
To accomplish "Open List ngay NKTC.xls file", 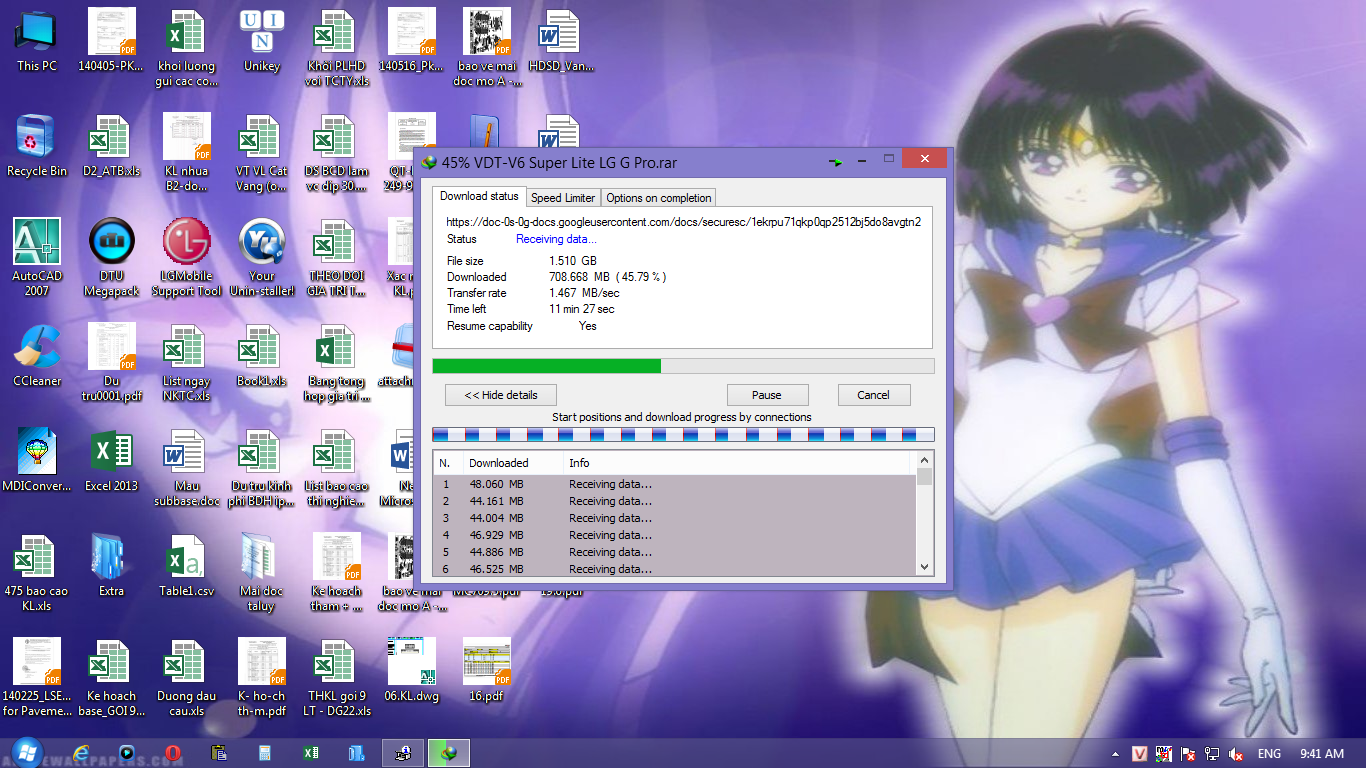I will [x=187, y=363].
